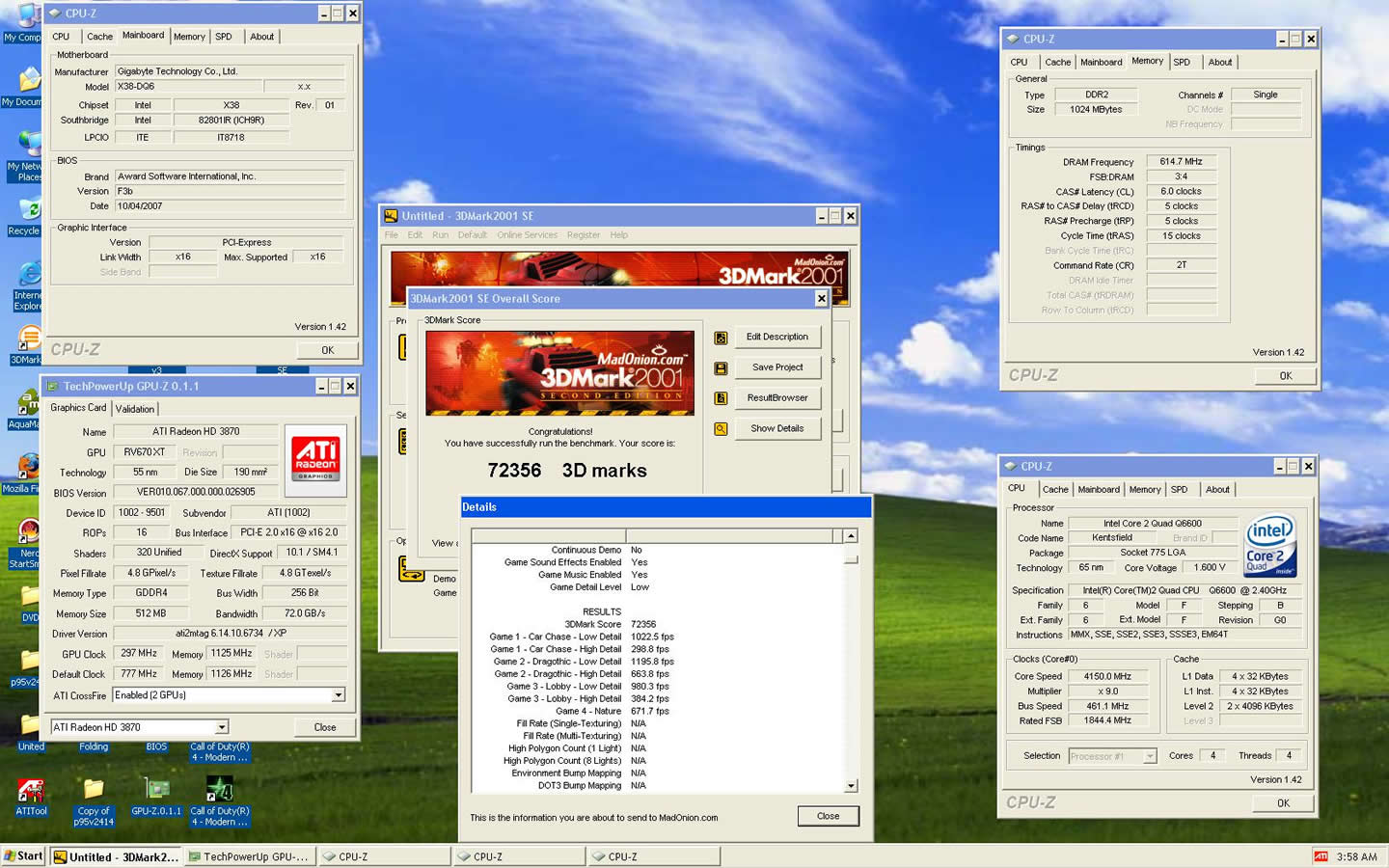
Task: Open the About tab in the CPU-Z processor window
Action: (1217, 490)
